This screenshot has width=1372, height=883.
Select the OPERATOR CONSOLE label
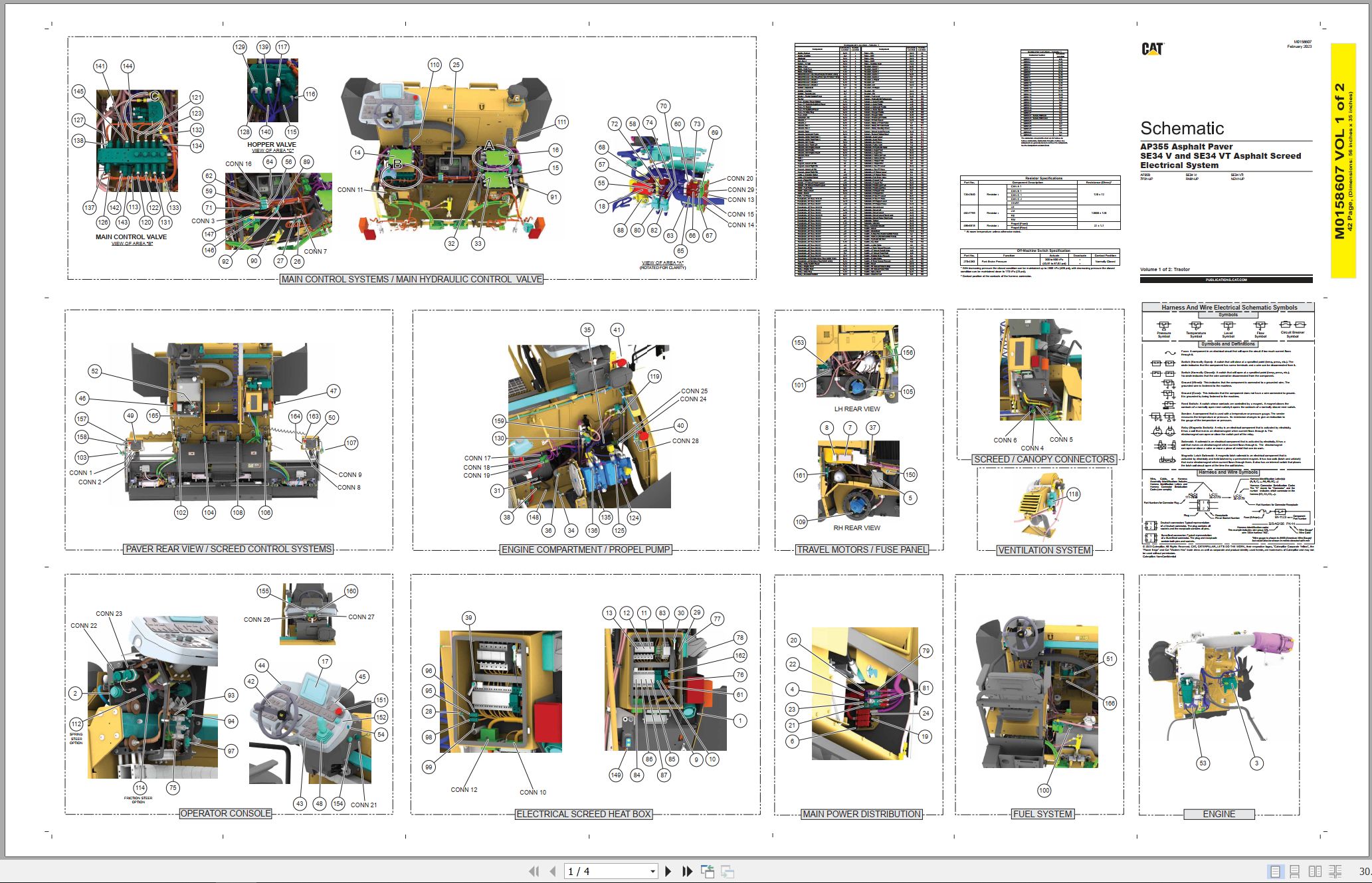225,813
